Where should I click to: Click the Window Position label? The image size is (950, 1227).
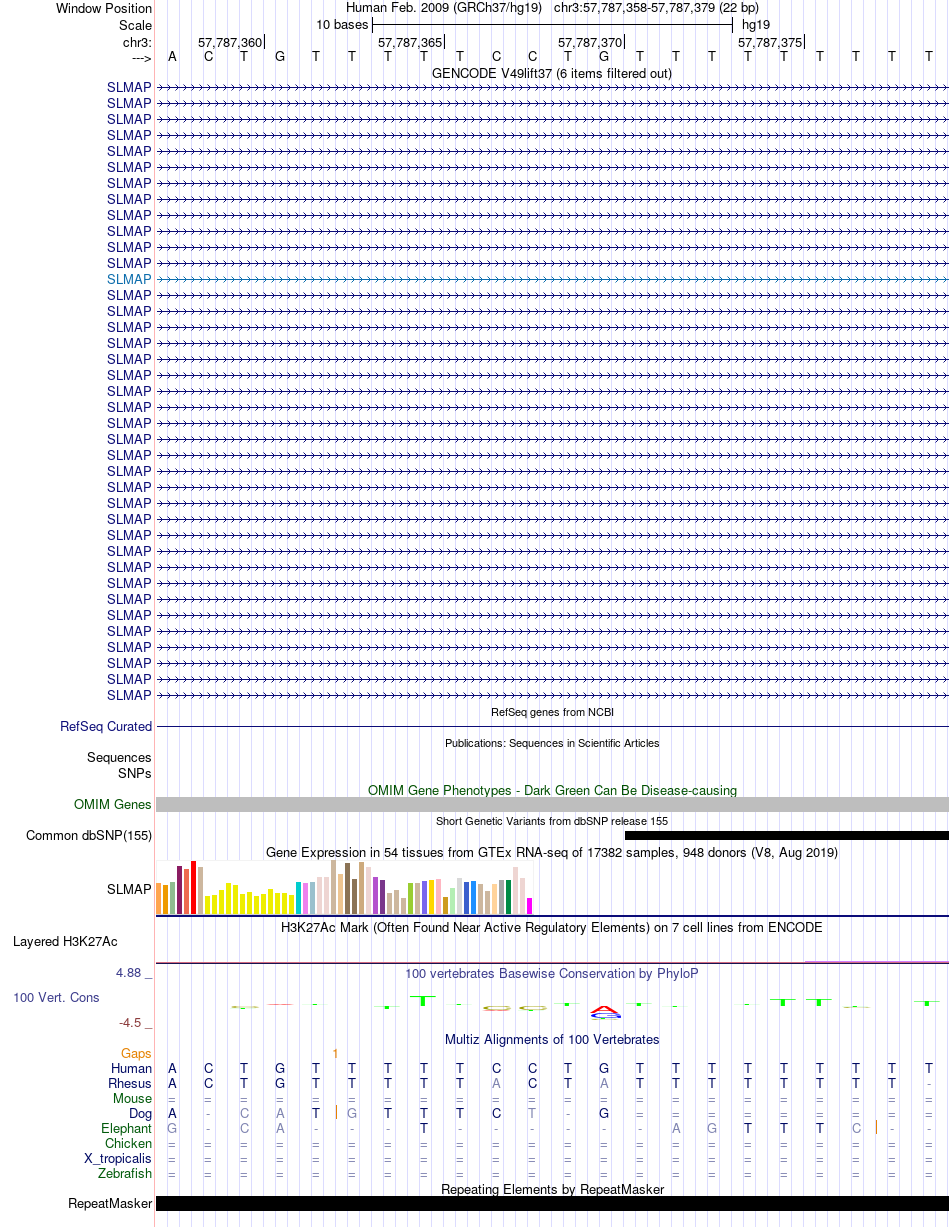coord(104,8)
